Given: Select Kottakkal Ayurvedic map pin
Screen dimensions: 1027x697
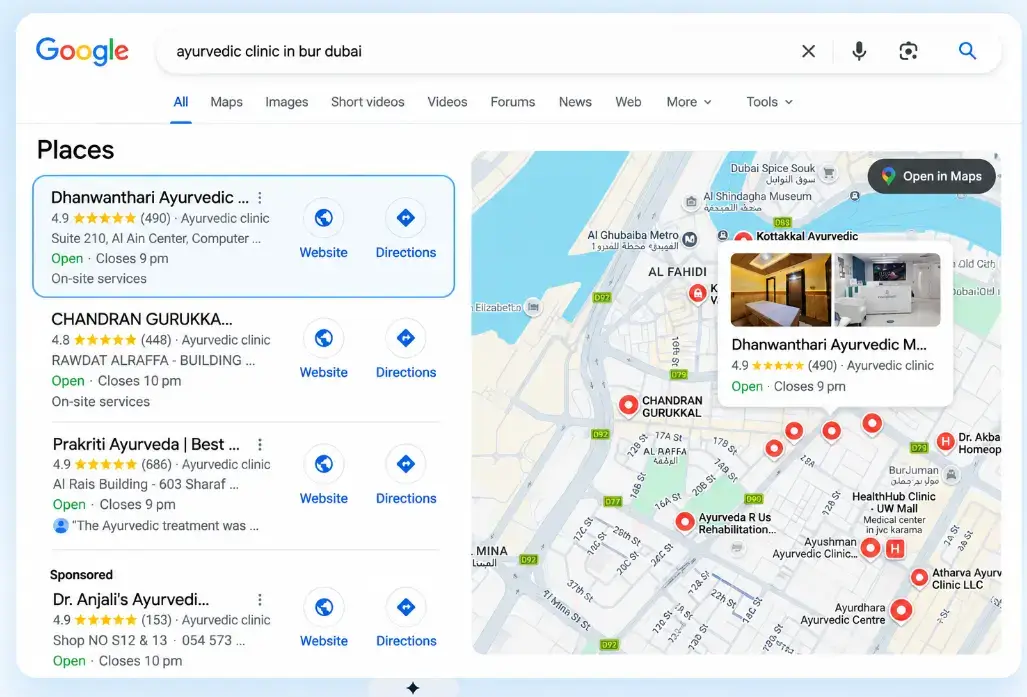Looking at the screenshot, I should [x=743, y=237].
